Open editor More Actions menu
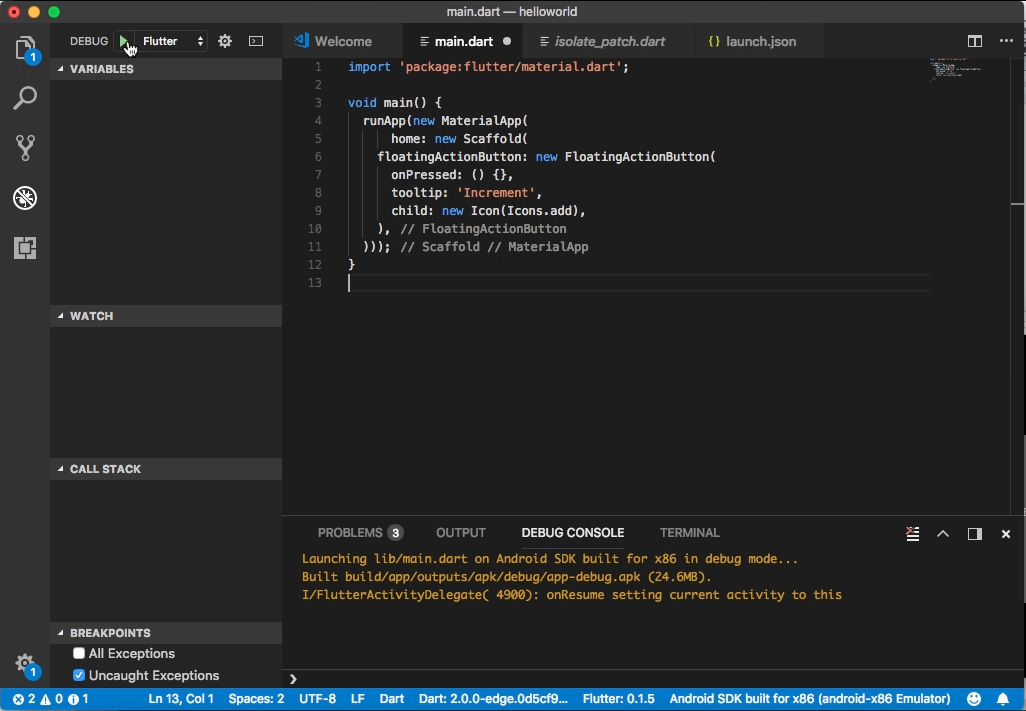The image size is (1026, 711). (1006, 41)
